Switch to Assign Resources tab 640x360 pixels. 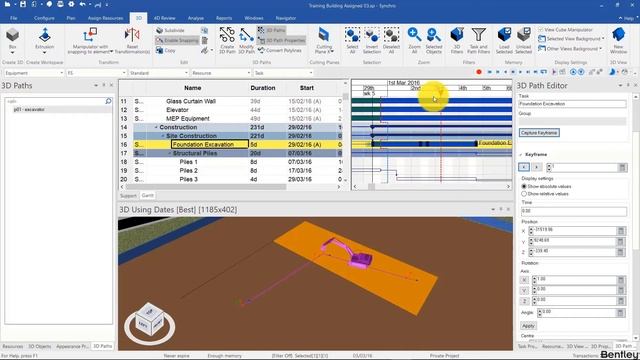point(105,18)
